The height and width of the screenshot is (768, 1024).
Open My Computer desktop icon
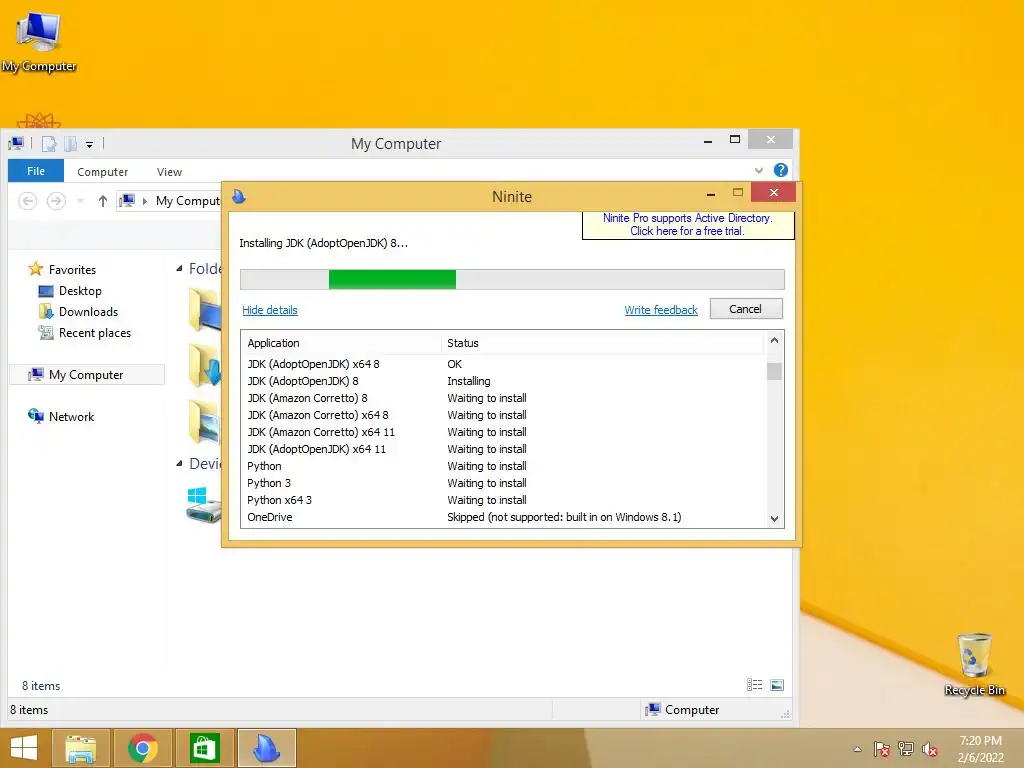39,42
